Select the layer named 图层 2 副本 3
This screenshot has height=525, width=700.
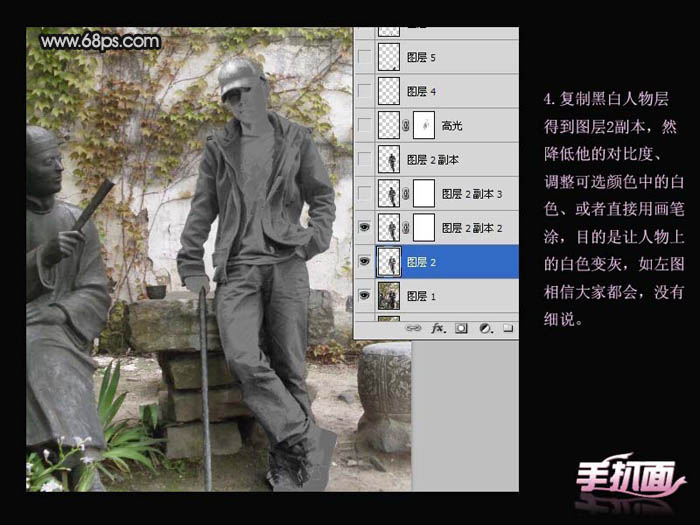pos(471,194)
